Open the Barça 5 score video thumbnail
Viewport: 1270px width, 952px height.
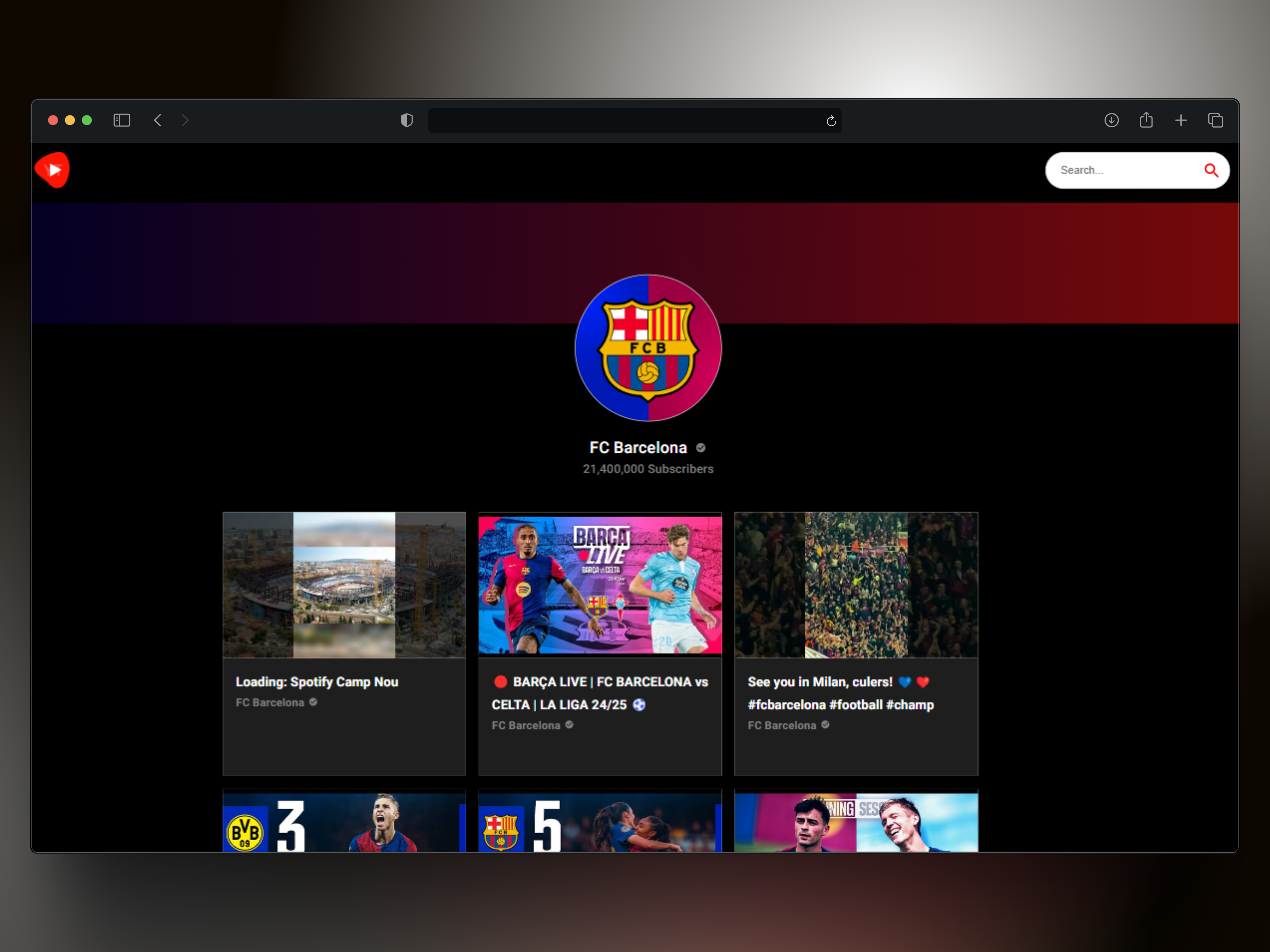600,820
